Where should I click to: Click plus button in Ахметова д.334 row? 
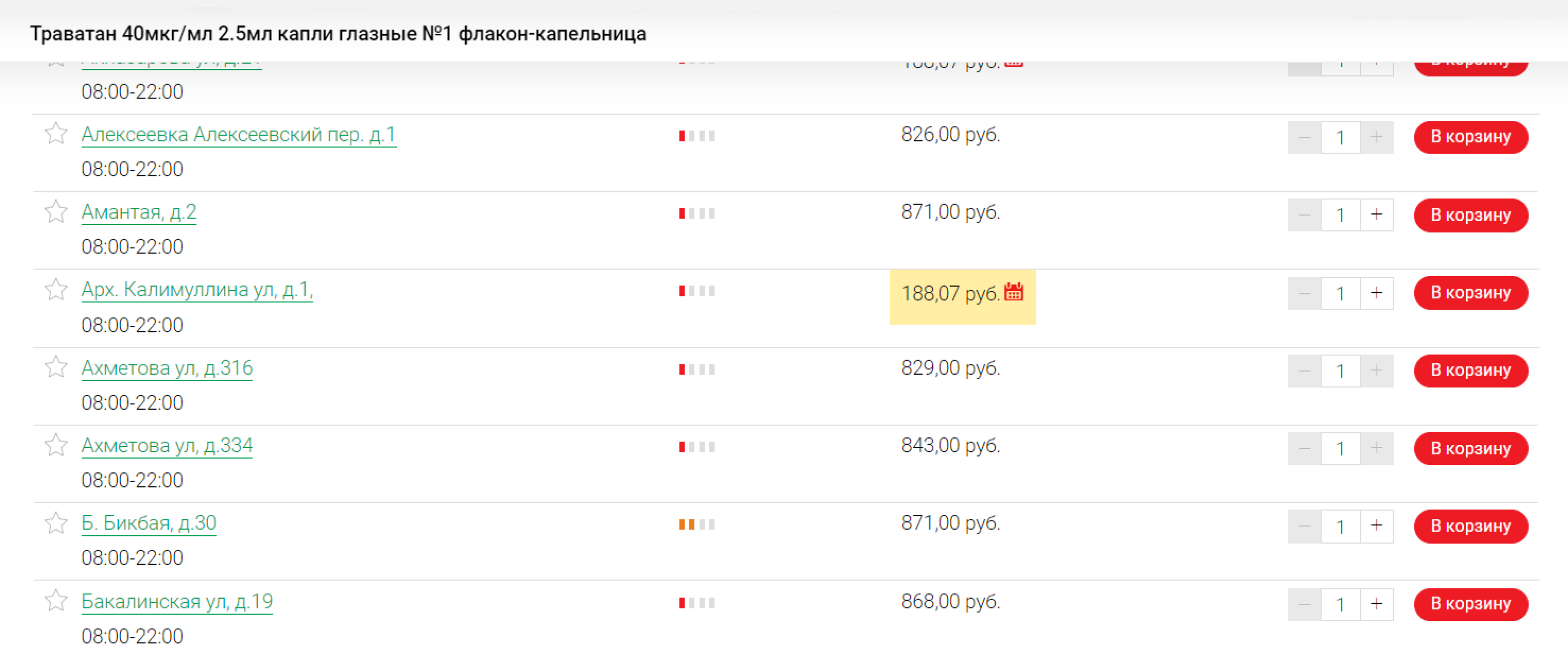(1376, 449)
